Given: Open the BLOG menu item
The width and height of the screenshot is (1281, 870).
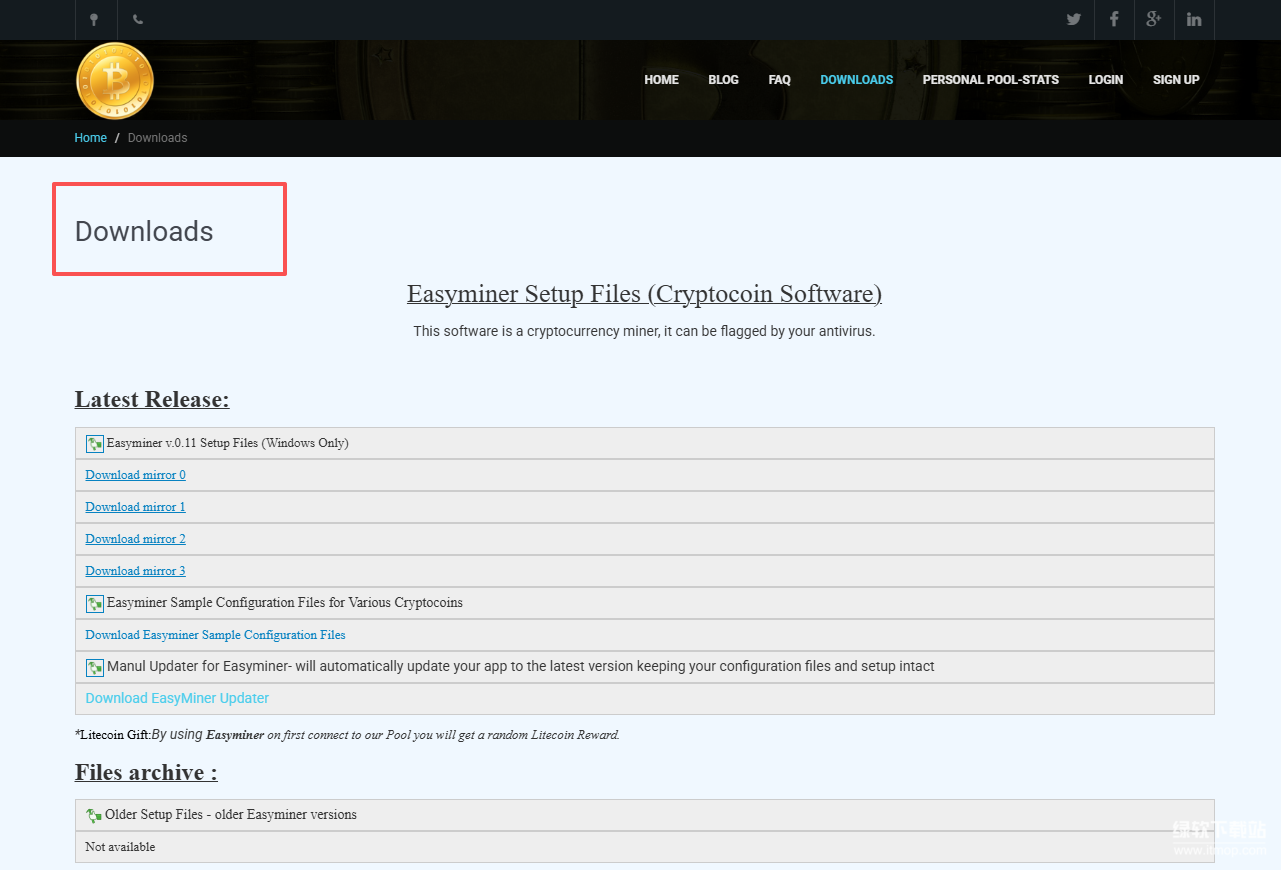Looking at the screenshot, I should click(723, 80).
